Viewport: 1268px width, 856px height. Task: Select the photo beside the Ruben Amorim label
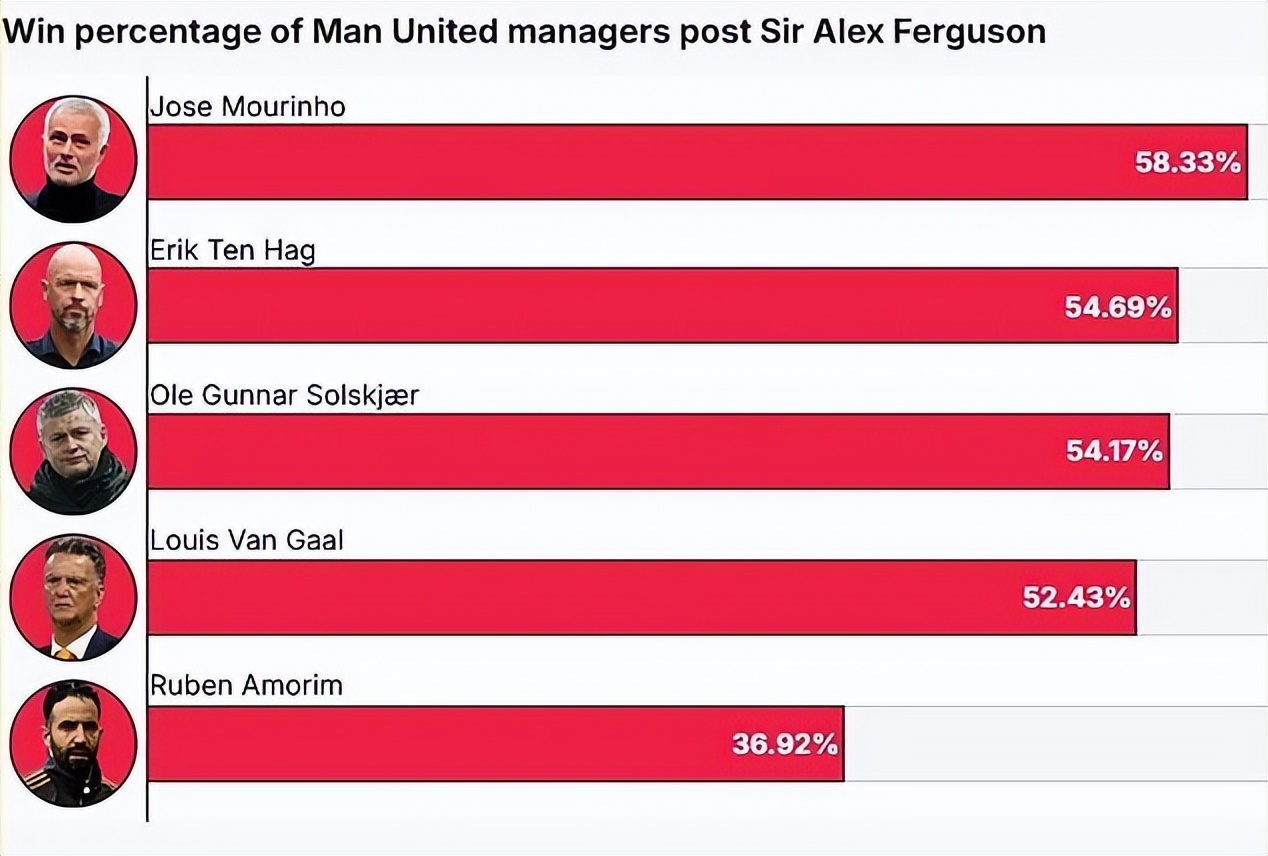click(73, 744)
